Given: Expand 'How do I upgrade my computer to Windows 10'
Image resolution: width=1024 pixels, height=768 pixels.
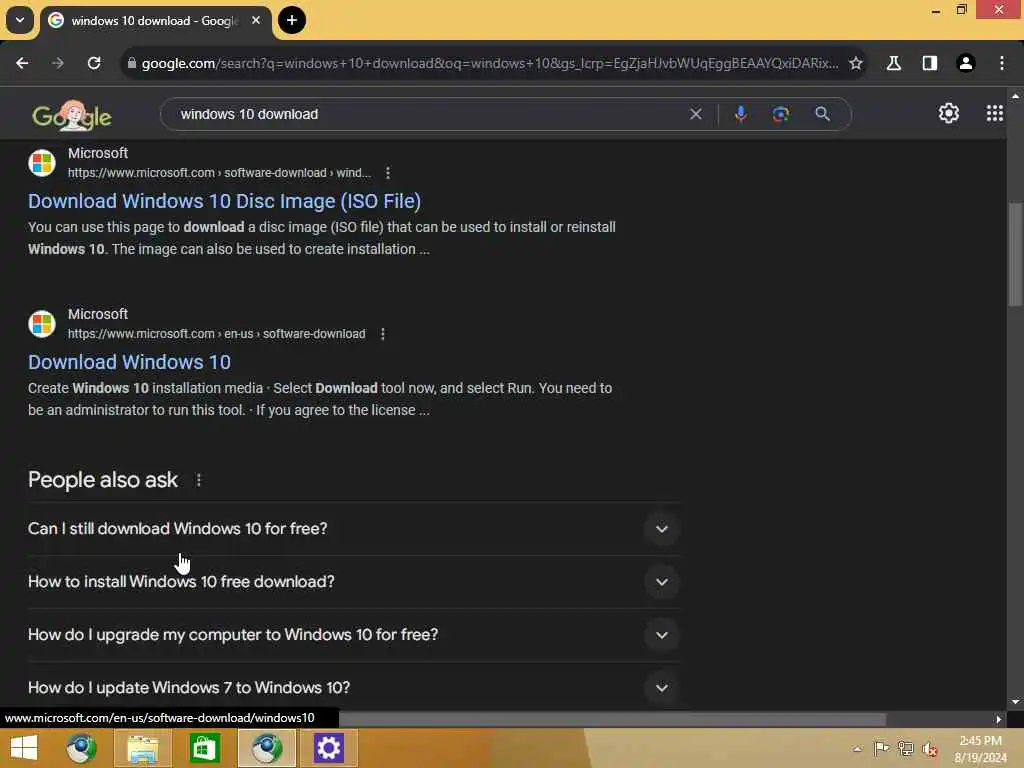Looking at the screenshot, I should (353, 635).
